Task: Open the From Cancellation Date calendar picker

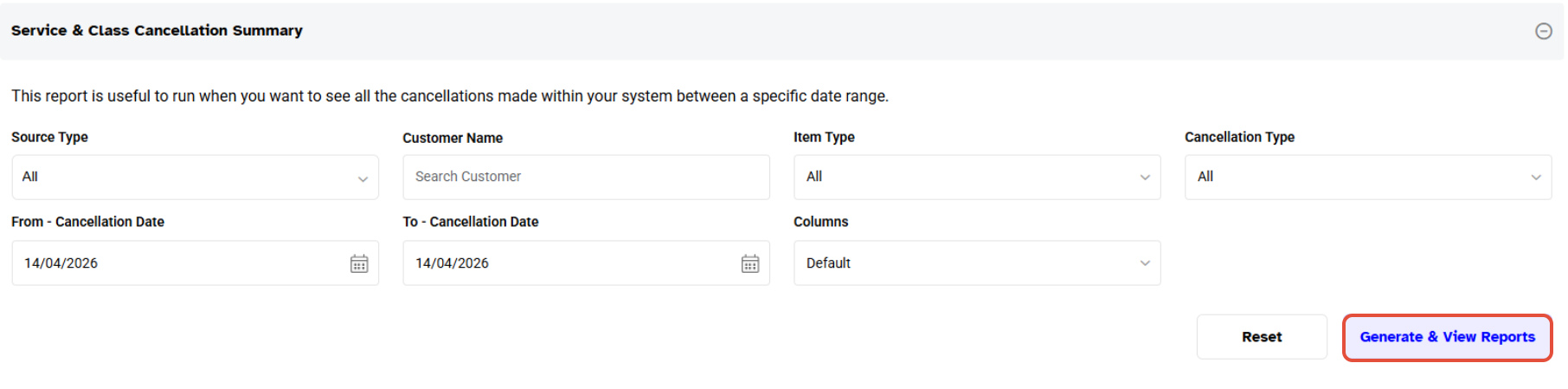Action: pos(359,264)
